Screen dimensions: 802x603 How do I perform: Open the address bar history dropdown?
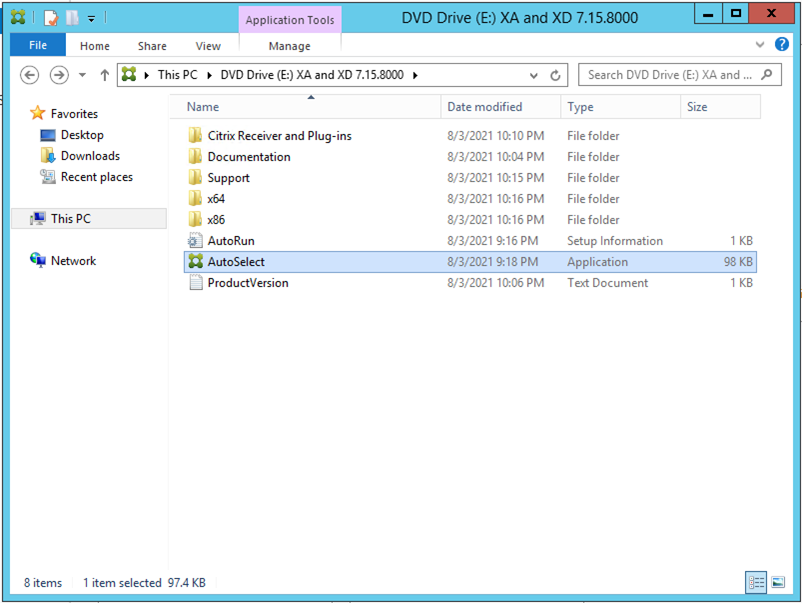click(533, 76)
